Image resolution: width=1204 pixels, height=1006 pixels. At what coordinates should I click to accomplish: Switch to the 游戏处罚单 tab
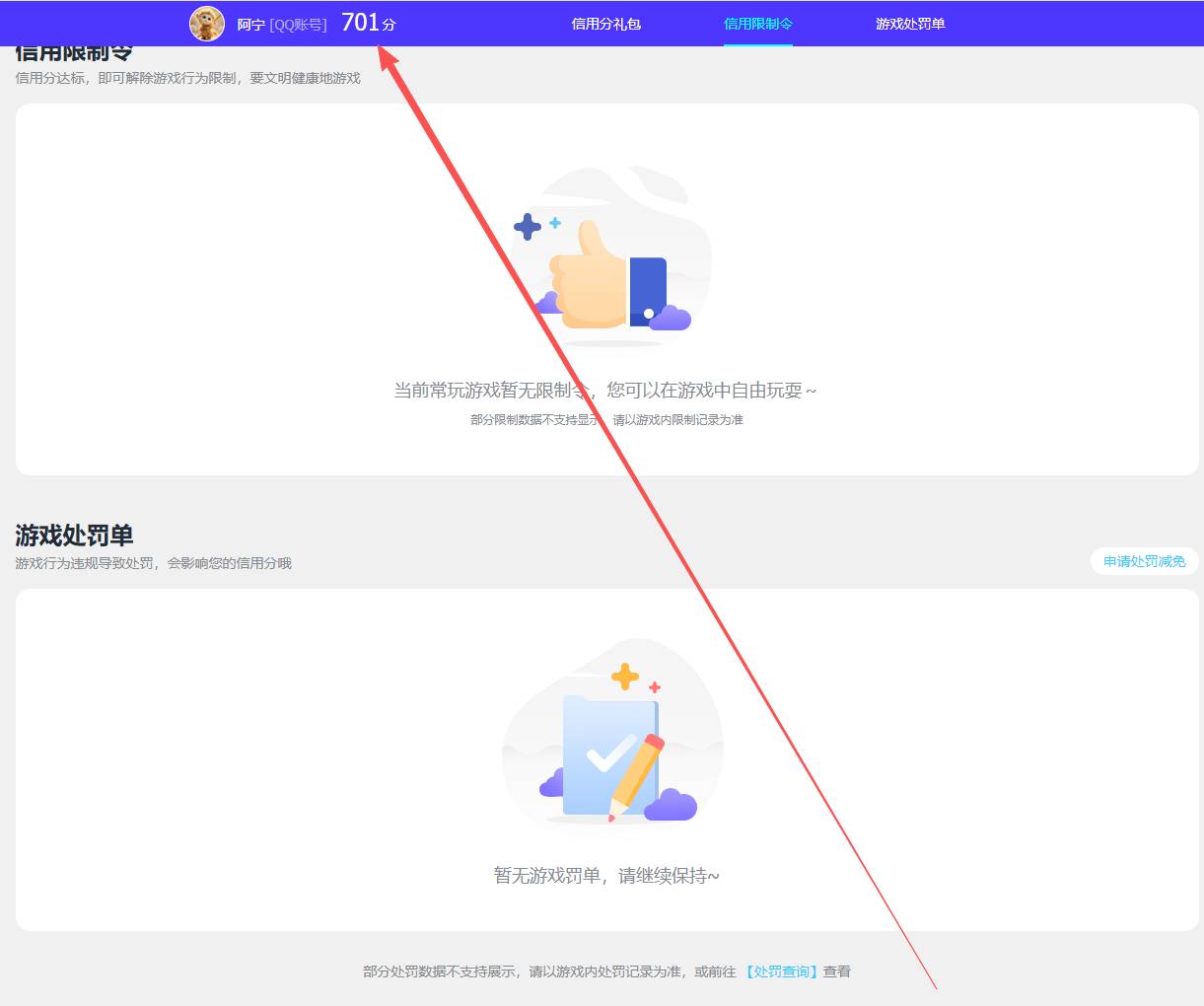click(907, 22)
